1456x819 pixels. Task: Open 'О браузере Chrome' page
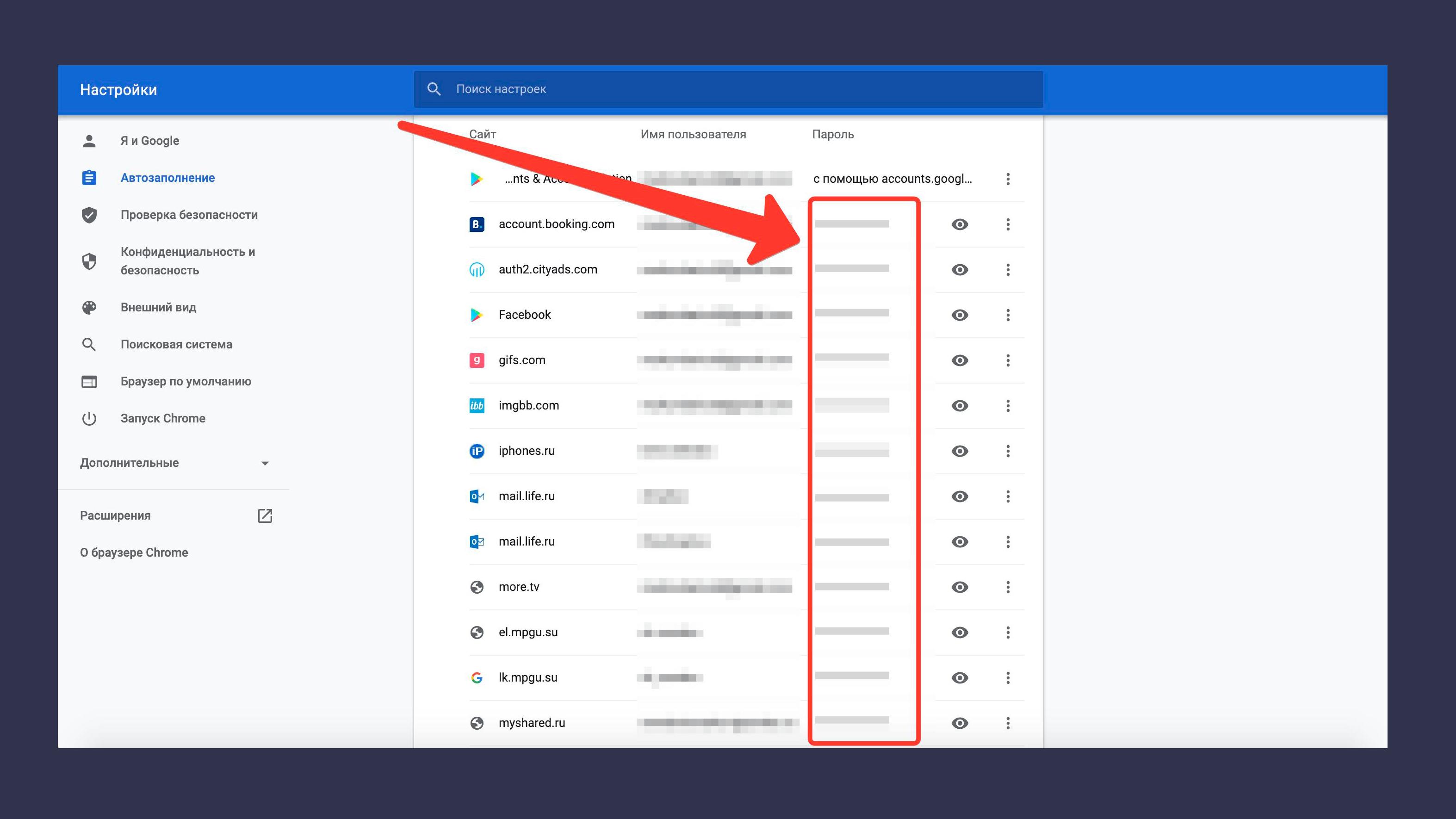(133, 552)
